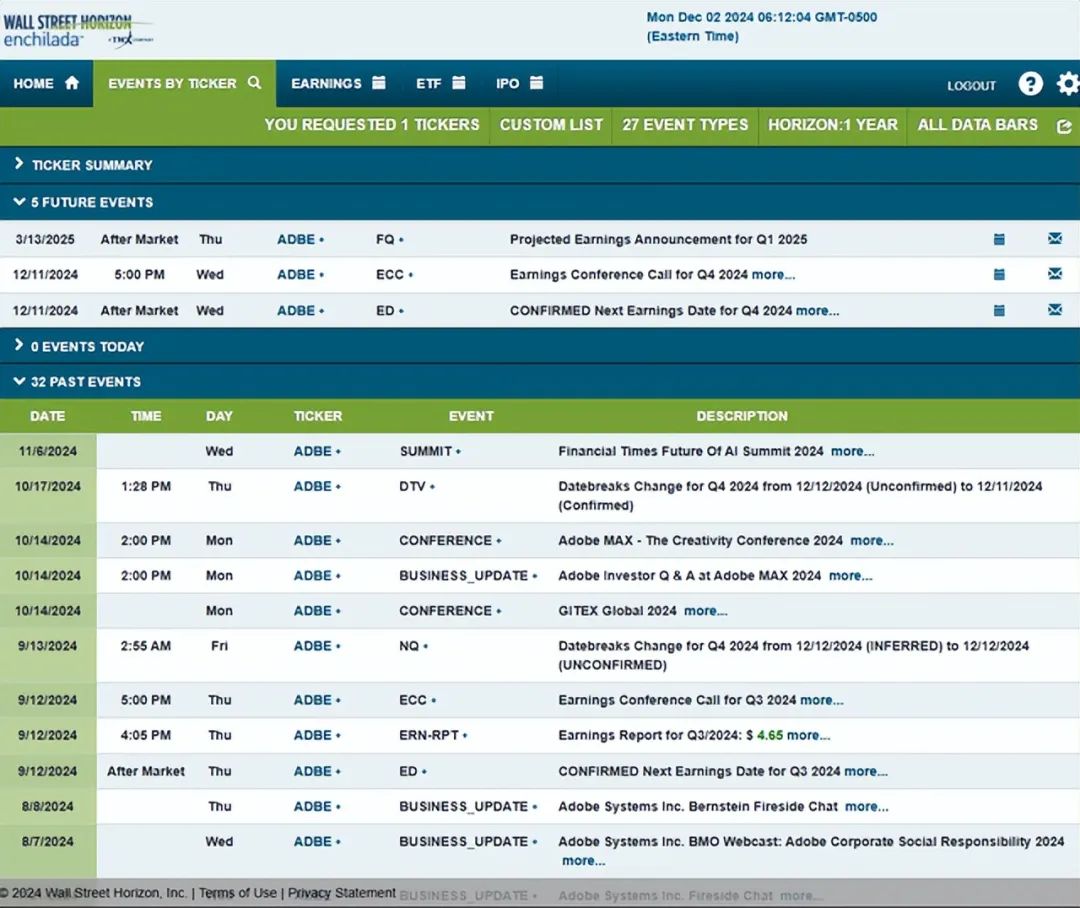Sort by the Date column header

click(47, 416)
